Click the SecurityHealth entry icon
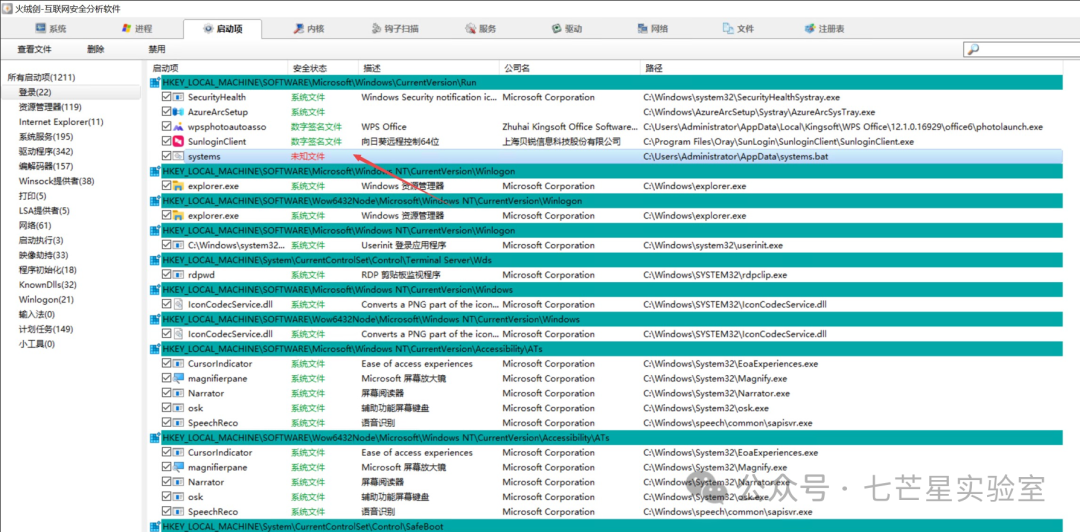1080x532 pixels. [x=178, y=97]
